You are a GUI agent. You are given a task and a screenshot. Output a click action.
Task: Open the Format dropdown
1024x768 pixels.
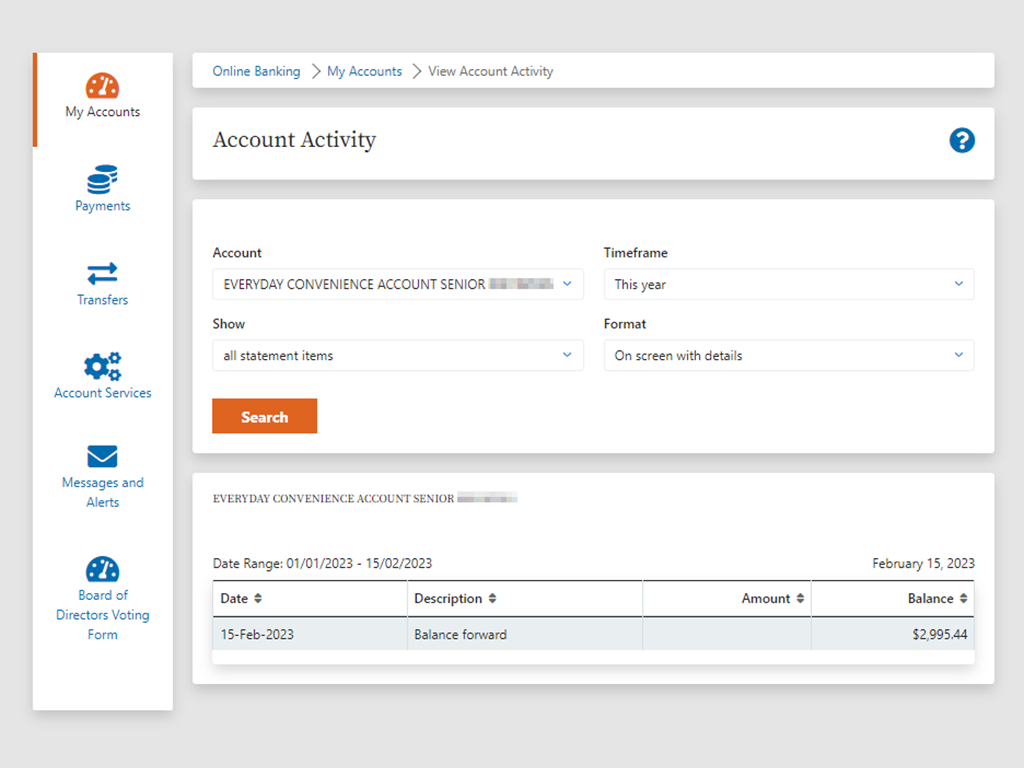789,355
